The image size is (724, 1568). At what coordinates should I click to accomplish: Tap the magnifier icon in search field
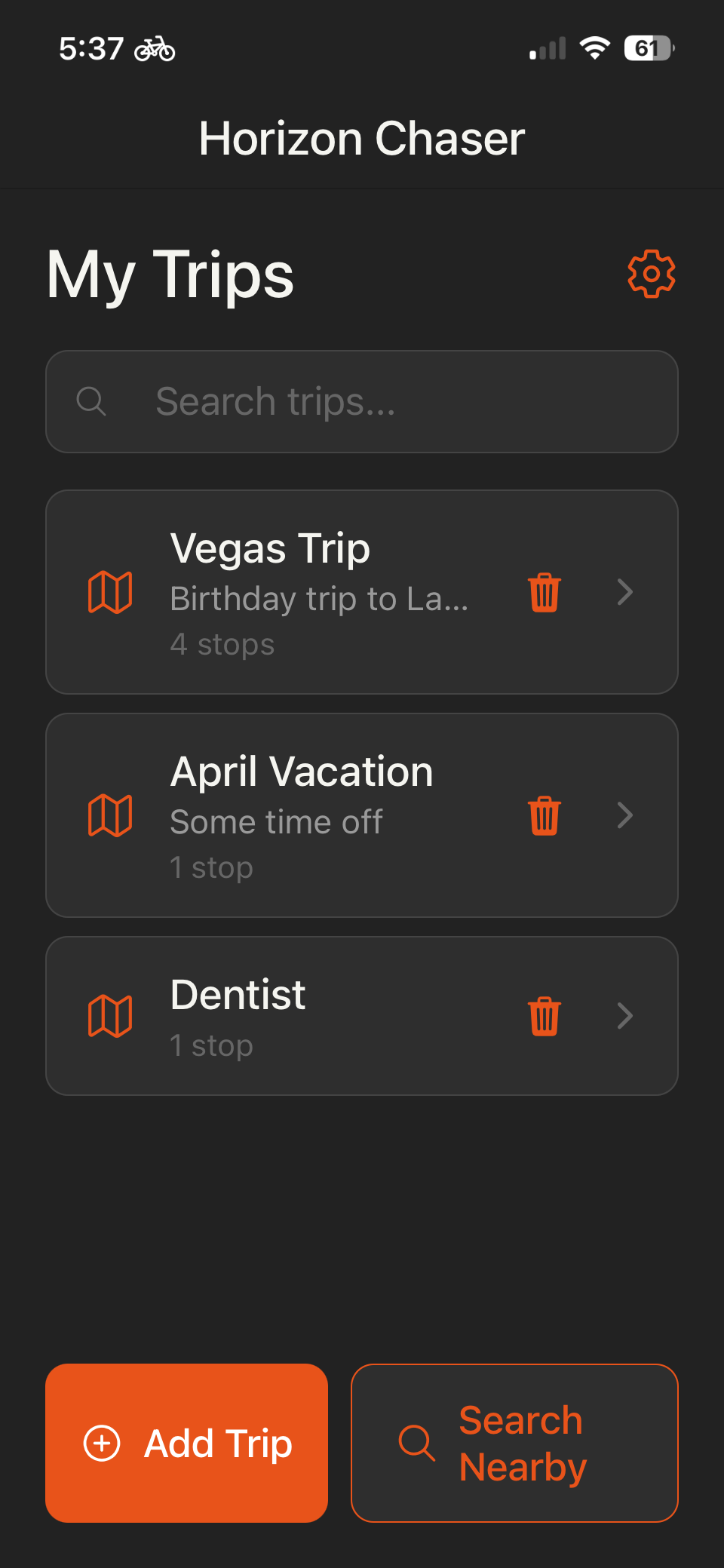click(x=91, y=401)
